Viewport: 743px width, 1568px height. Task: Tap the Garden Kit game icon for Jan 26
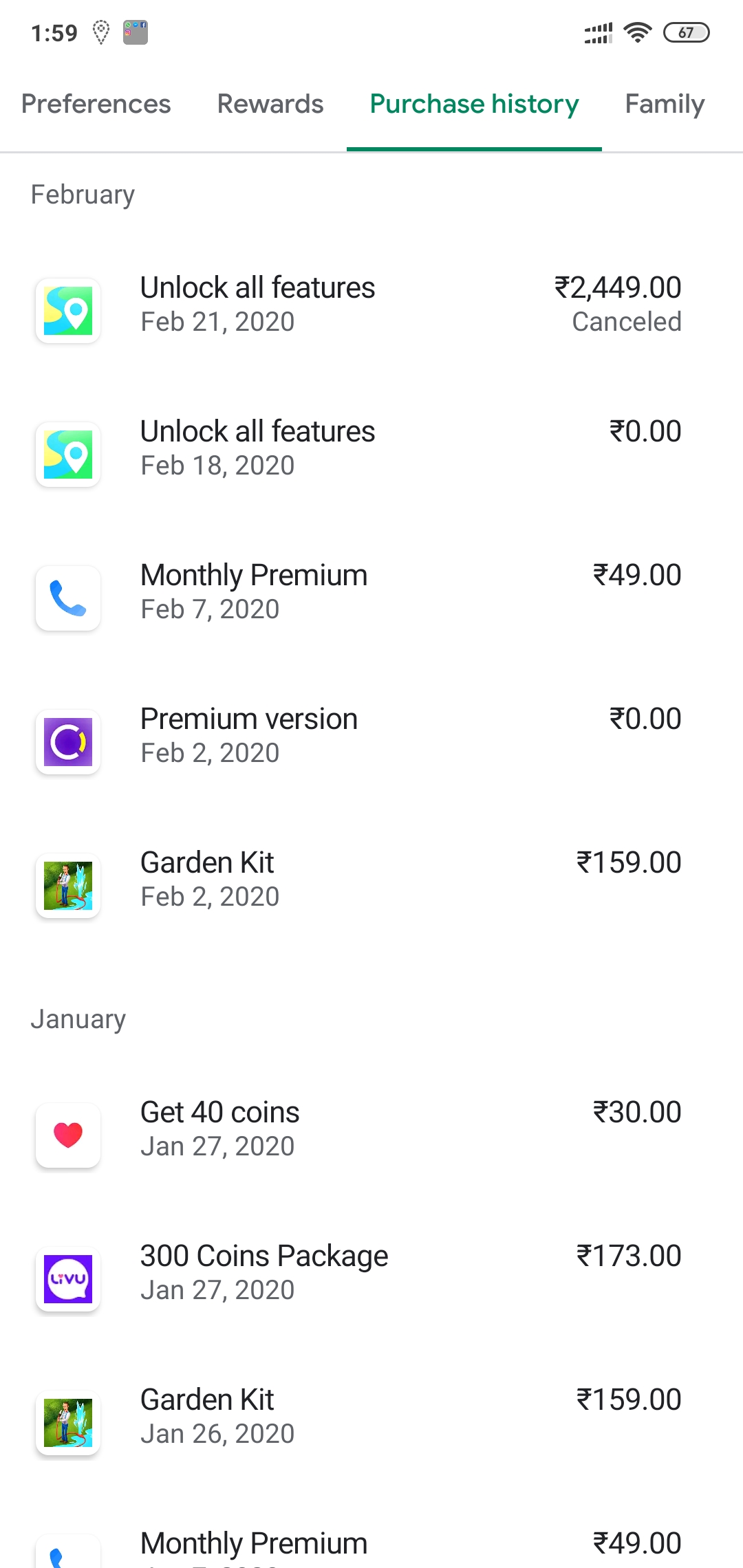pos(68,1423)
